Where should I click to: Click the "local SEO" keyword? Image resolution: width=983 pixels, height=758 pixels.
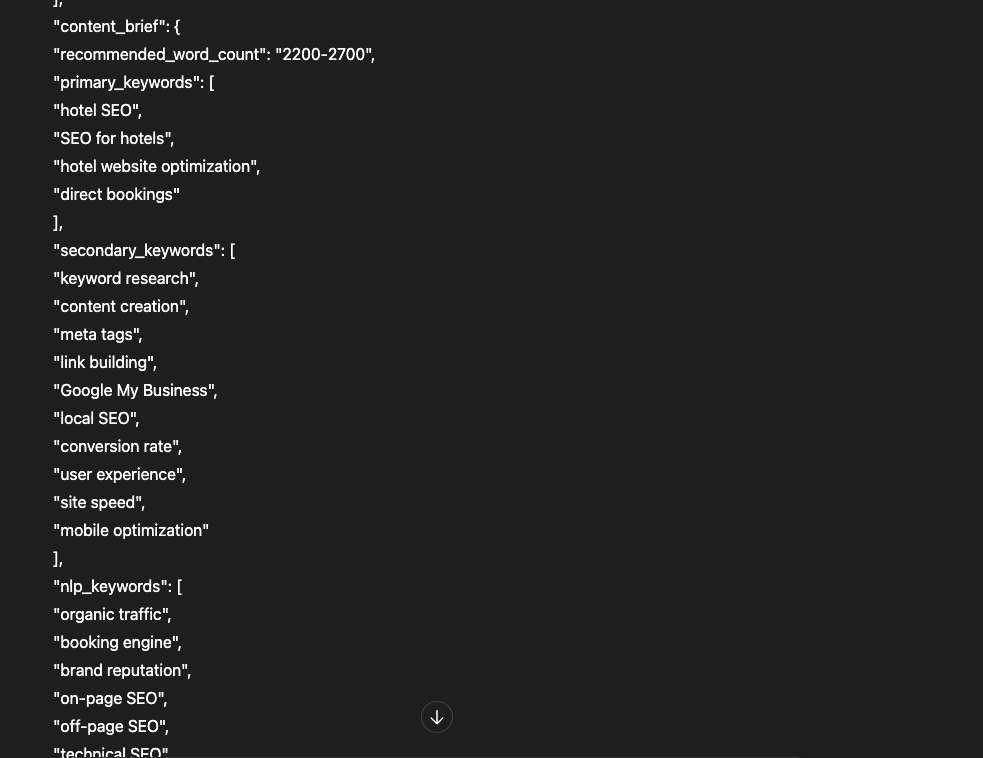tap(96, 419)
